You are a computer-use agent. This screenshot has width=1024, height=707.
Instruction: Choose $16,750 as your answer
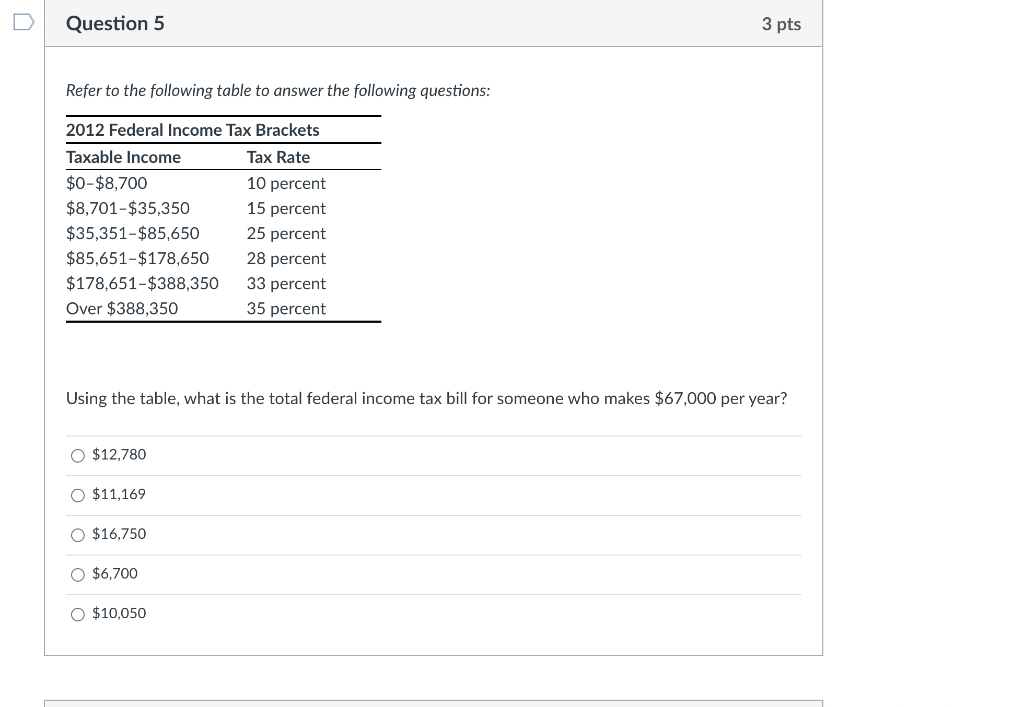(x=78, y=534)
